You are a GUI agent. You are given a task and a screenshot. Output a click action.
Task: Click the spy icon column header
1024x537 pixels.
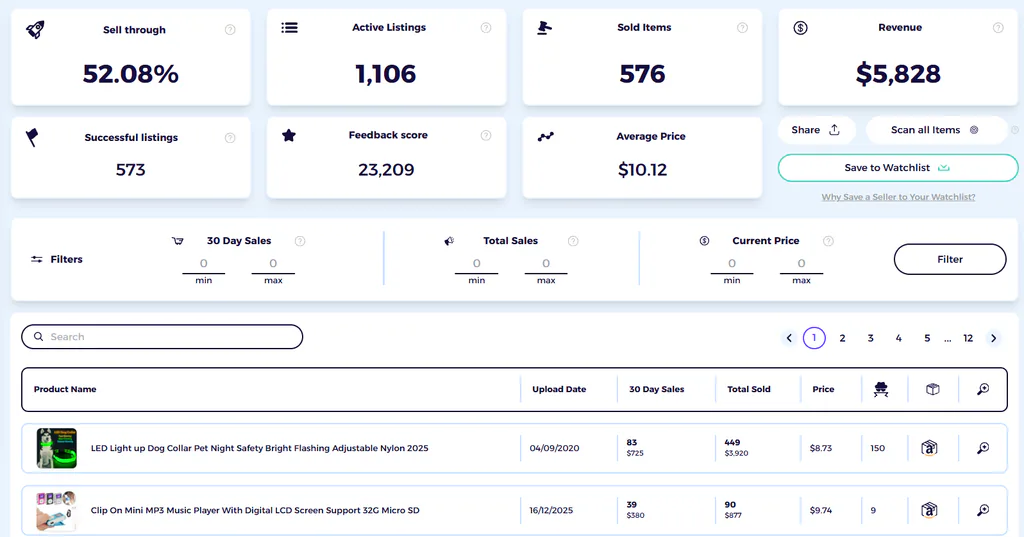tap(881, 389)
